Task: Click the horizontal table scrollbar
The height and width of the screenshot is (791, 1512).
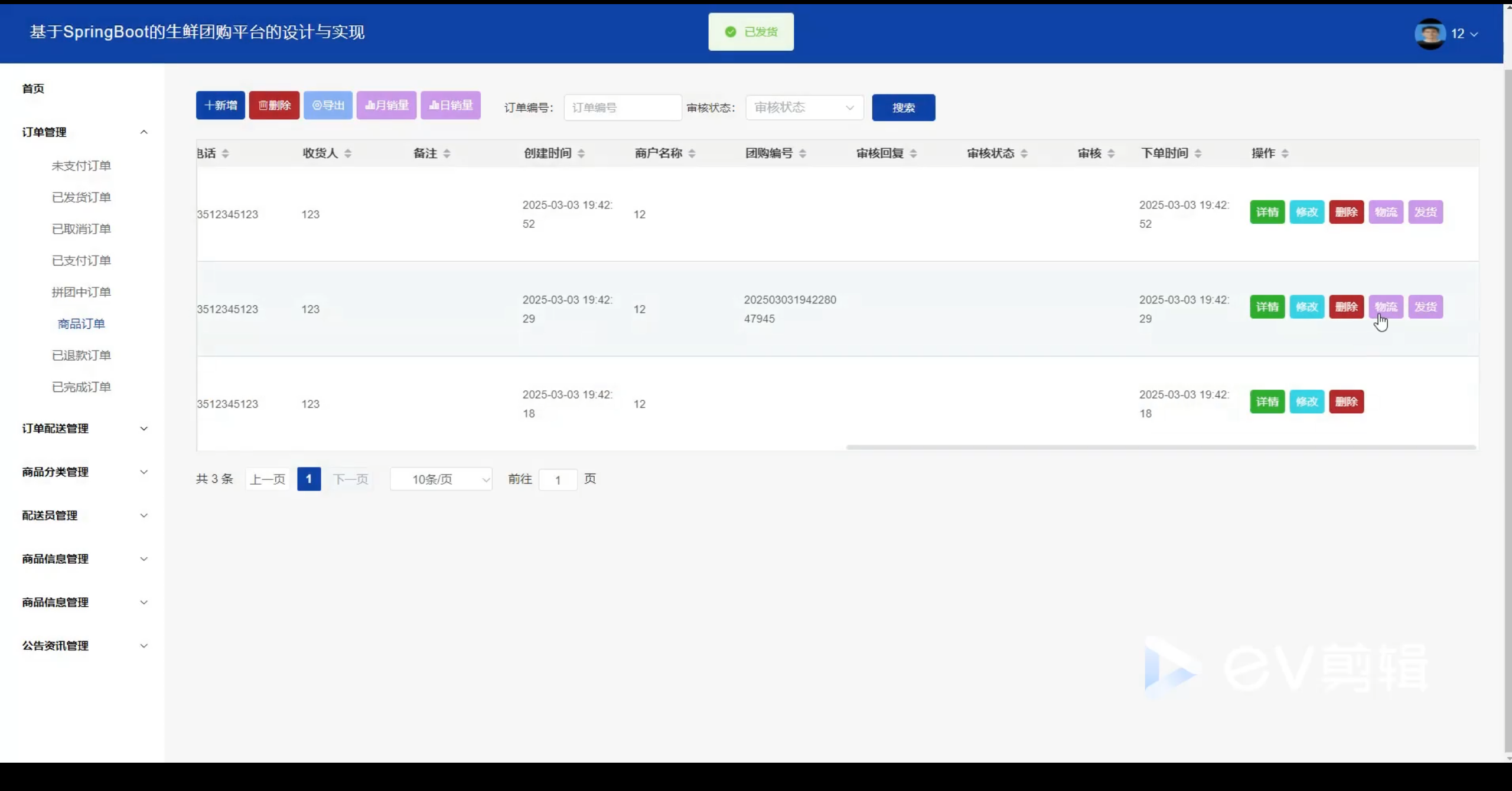Action: coord(1161,447)
